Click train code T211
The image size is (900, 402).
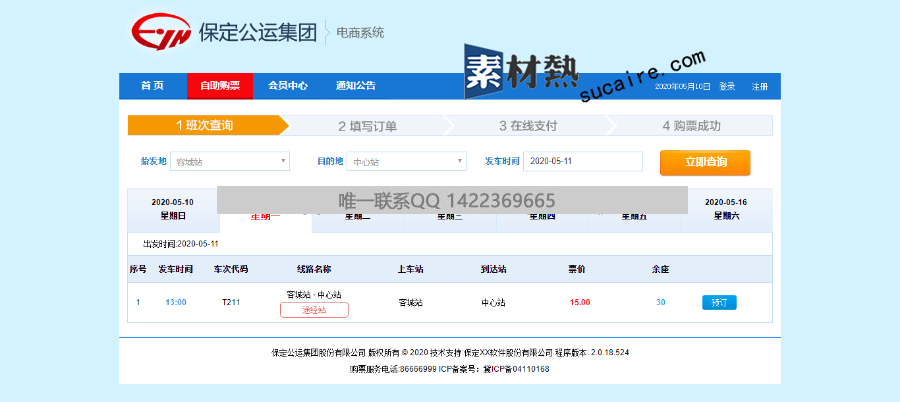point(231,303)
